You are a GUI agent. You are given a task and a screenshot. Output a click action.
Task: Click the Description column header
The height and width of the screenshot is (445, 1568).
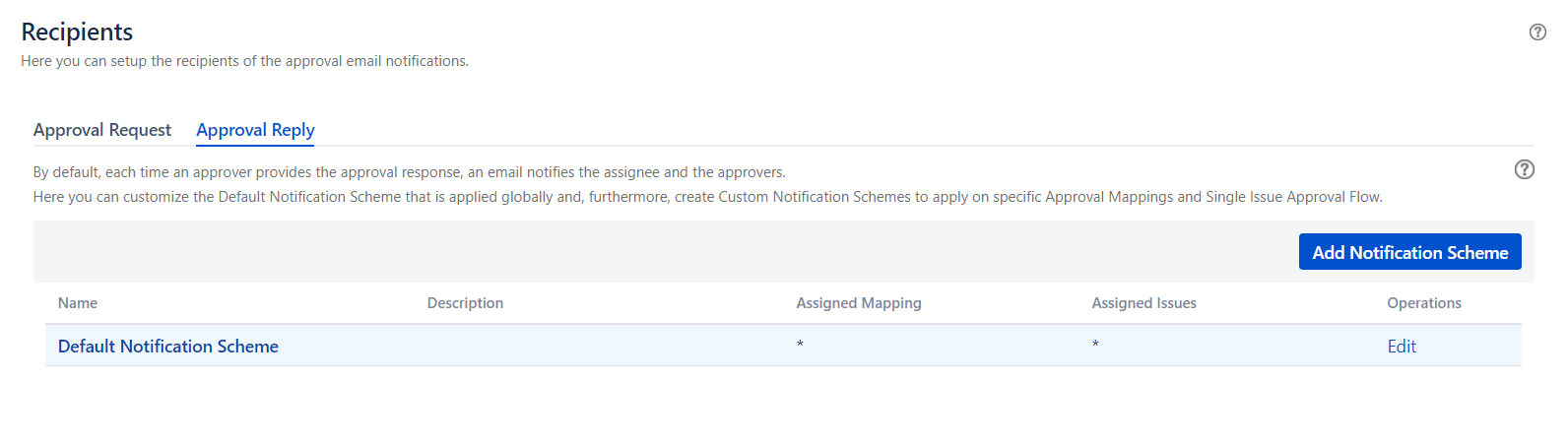coord(465,303)
